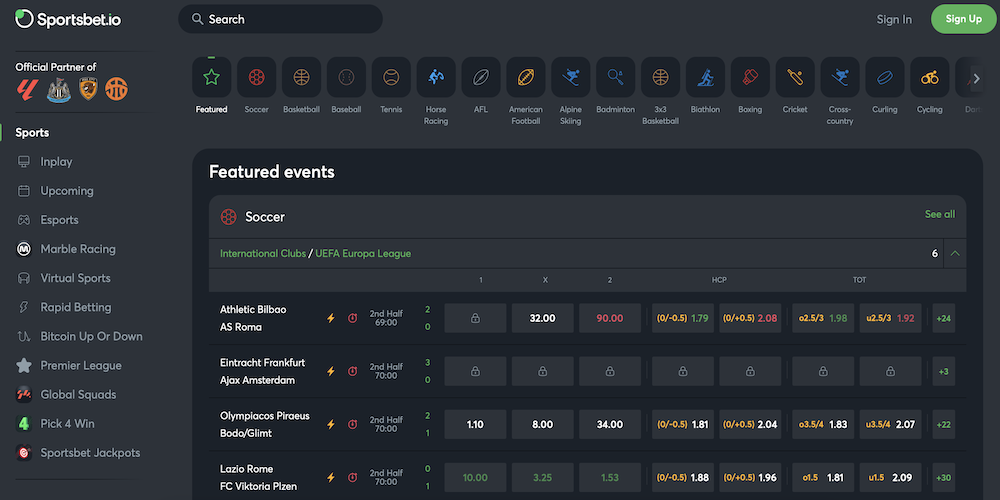Viewport: 1000px width, 500px height.
Task: Select the American Football icon
Action: click(x=525, y=77)
